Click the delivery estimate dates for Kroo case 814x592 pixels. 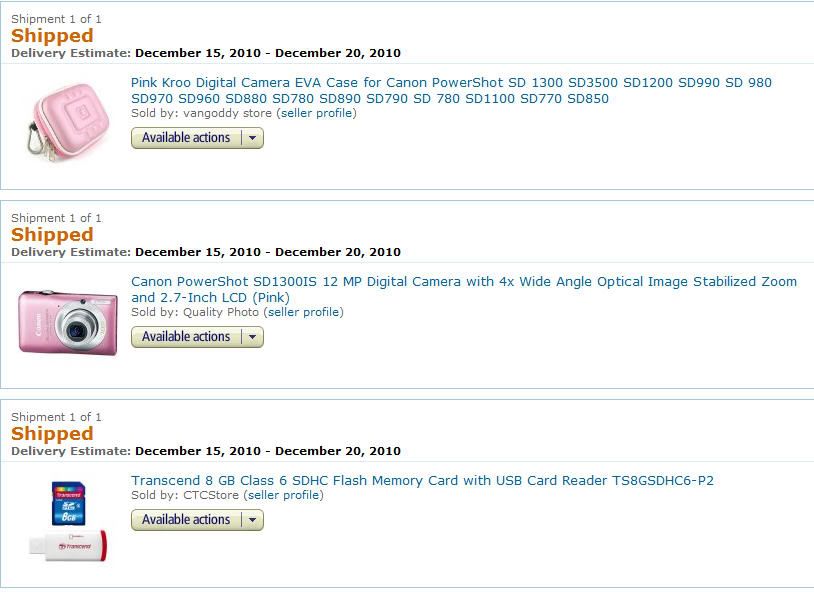click(268, 53)
